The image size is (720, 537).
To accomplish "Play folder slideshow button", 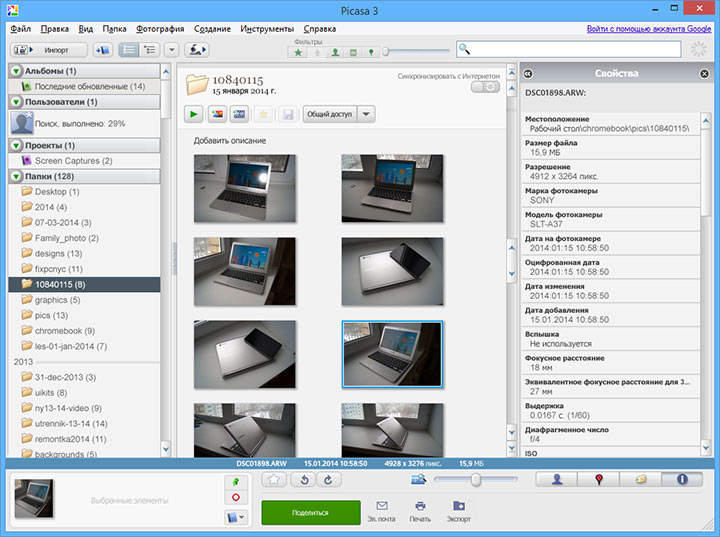I will coord(194,114).
